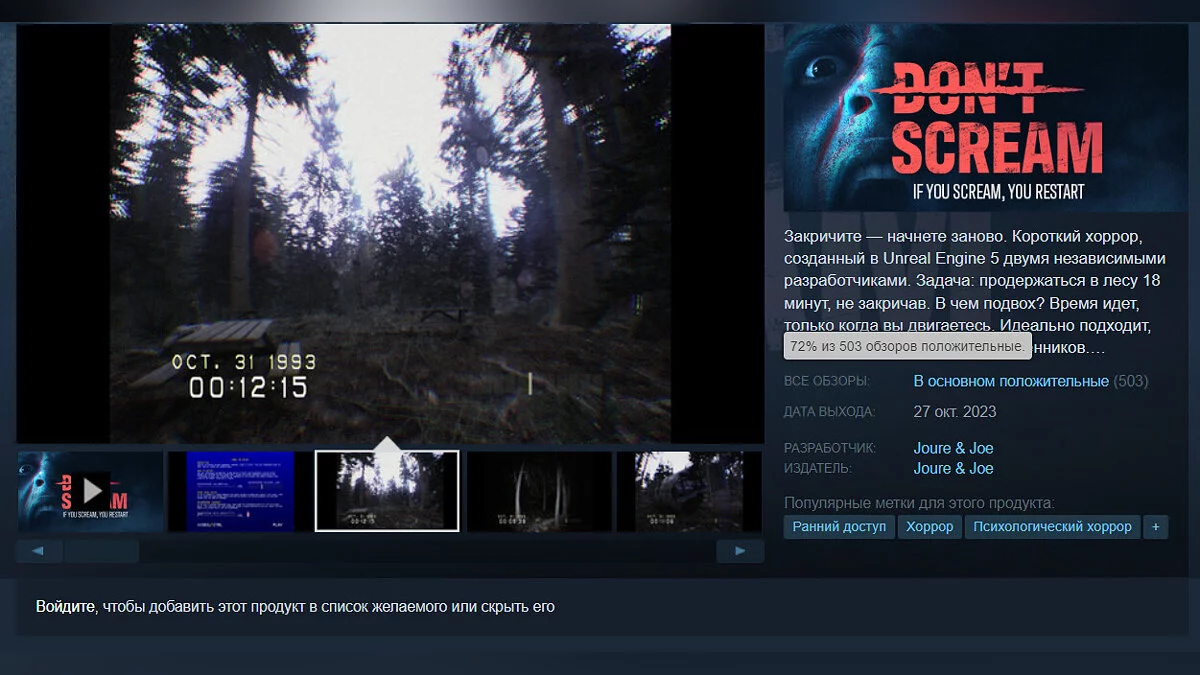Click the review count (503)
This screenshot has width=1200, height=675.
click(x=1131, y=381)
